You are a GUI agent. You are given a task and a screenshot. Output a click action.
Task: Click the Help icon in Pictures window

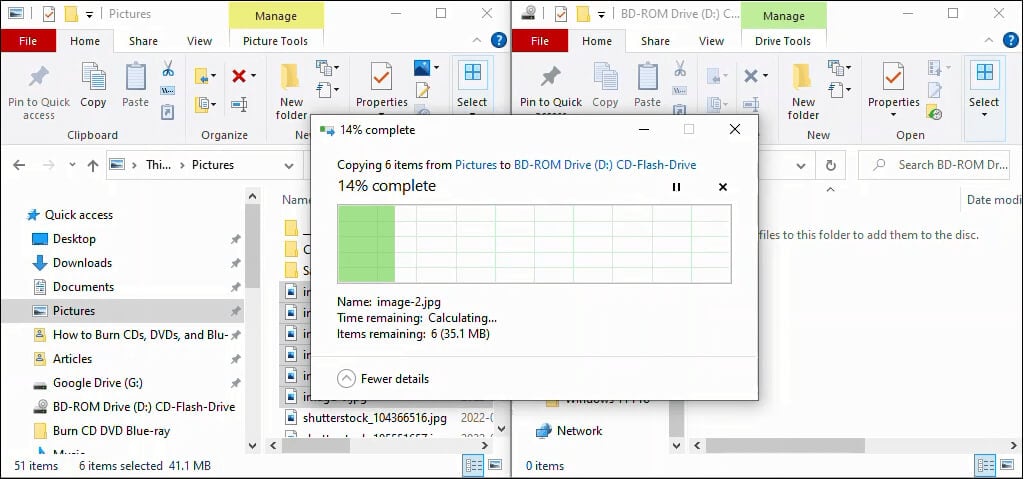499,41
